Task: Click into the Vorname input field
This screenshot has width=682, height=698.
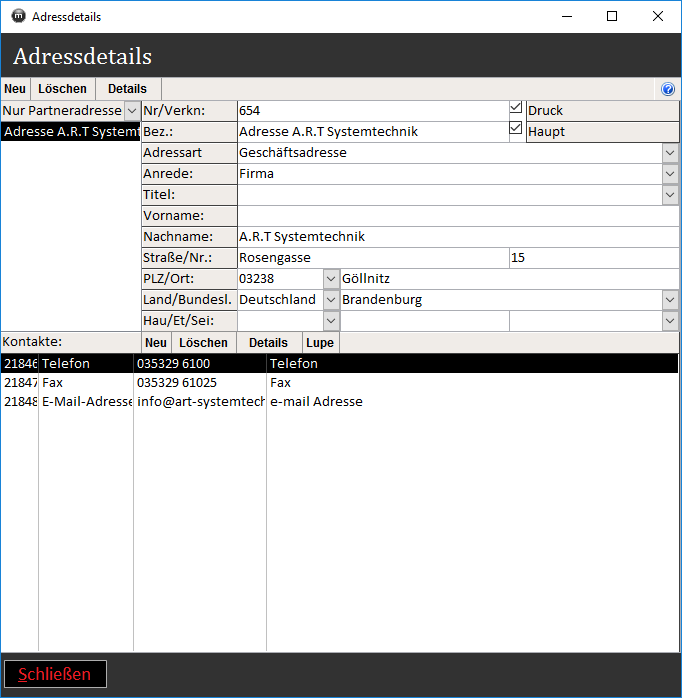Action: pyautogui.click(x=457, y=215)
